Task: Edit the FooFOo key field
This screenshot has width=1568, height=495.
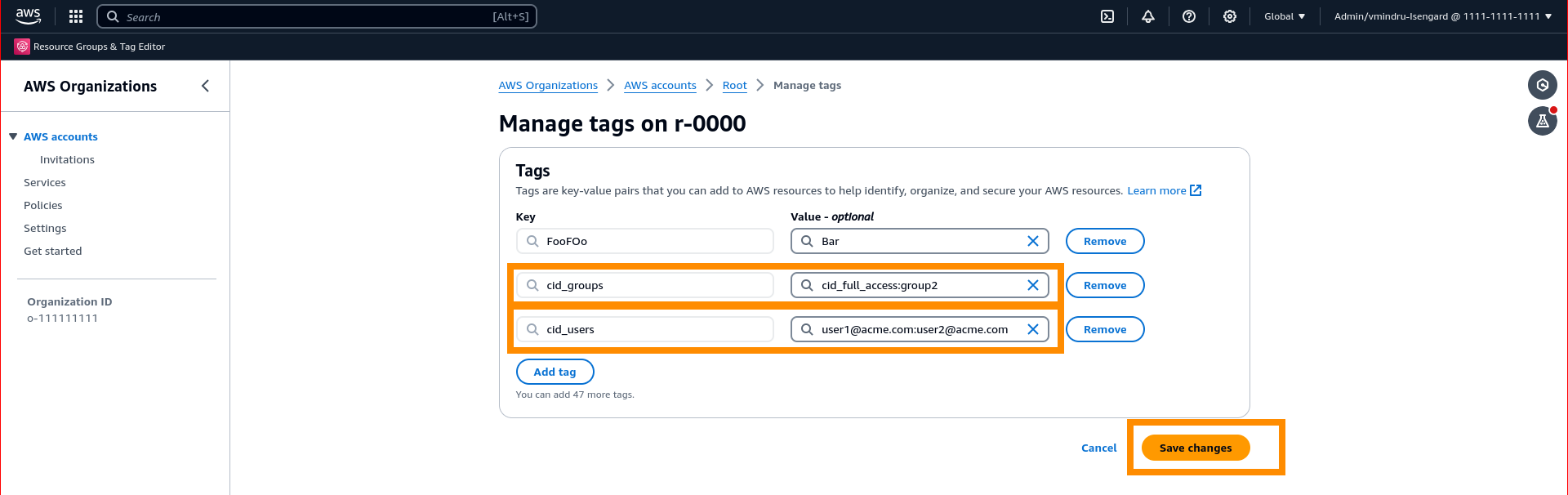Action: [644, 241]
